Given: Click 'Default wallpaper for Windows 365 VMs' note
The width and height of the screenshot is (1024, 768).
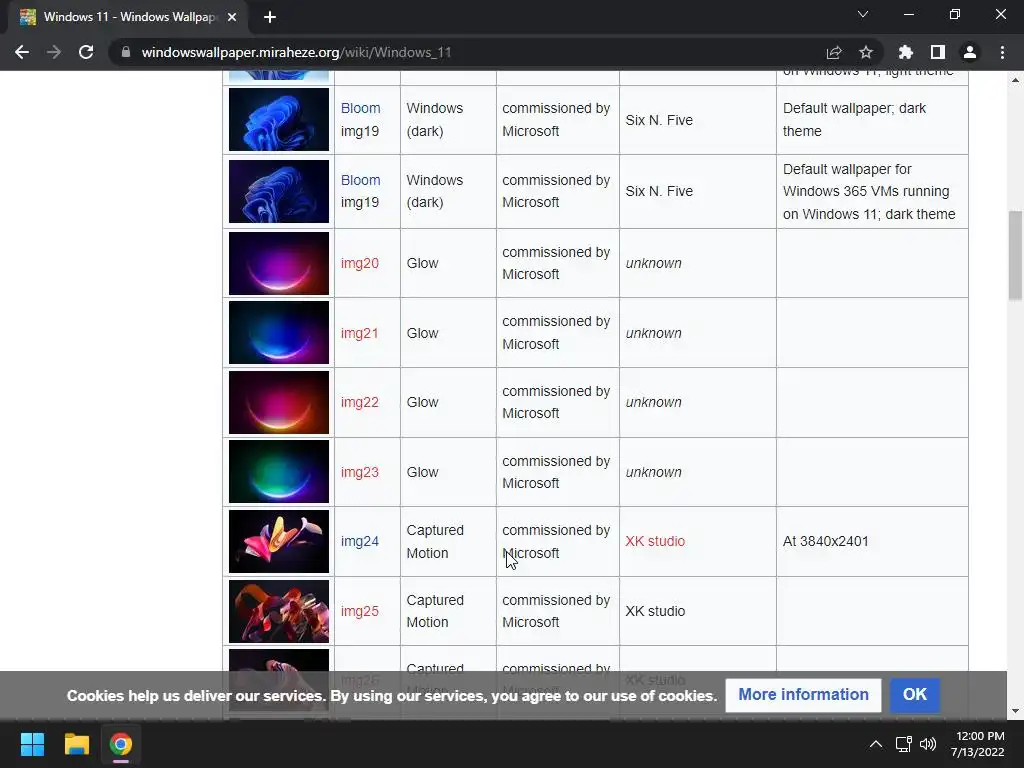Looking at the screenshot, I should (x=869, y=191).
